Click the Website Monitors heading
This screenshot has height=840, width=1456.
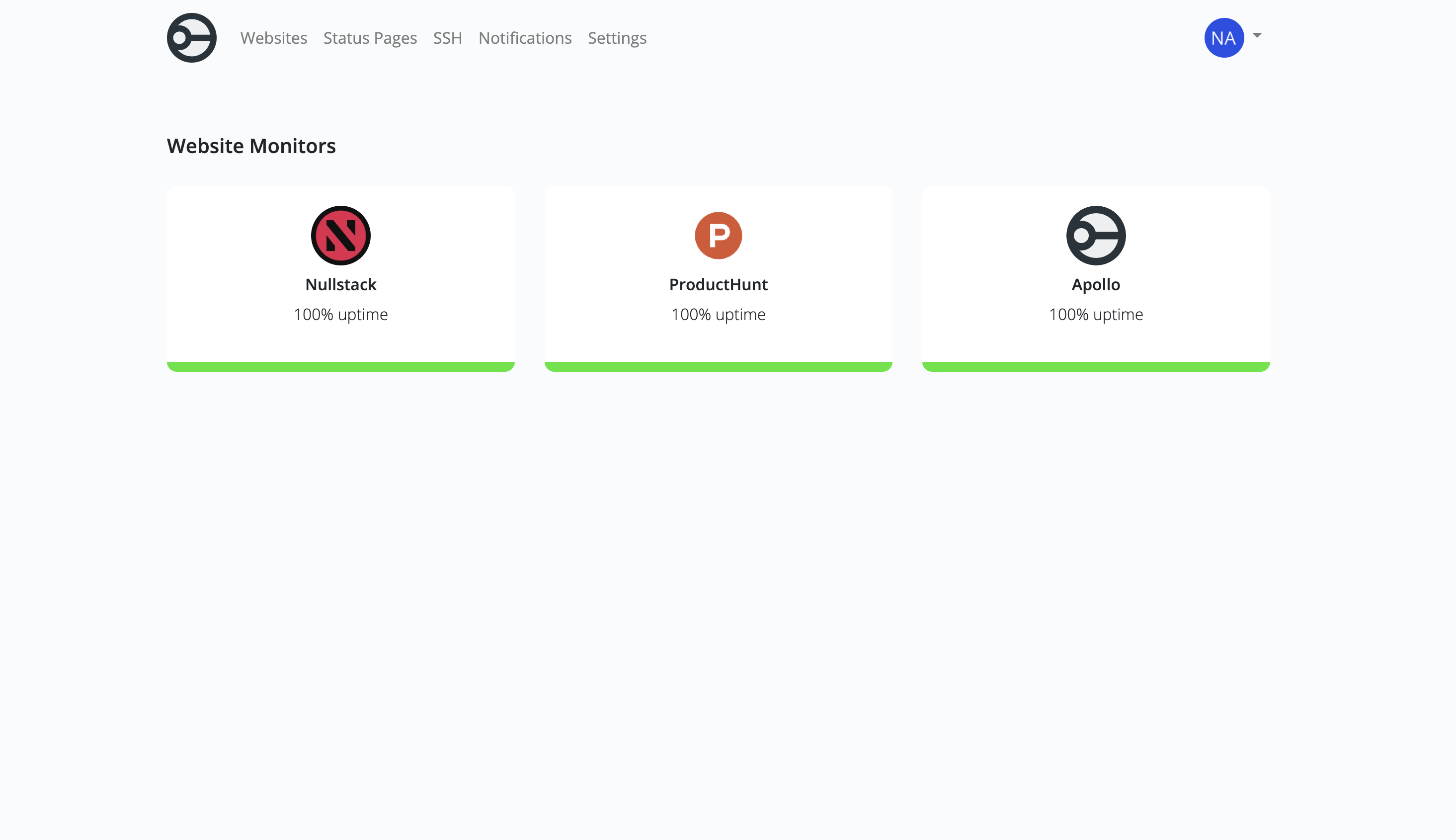251,146
